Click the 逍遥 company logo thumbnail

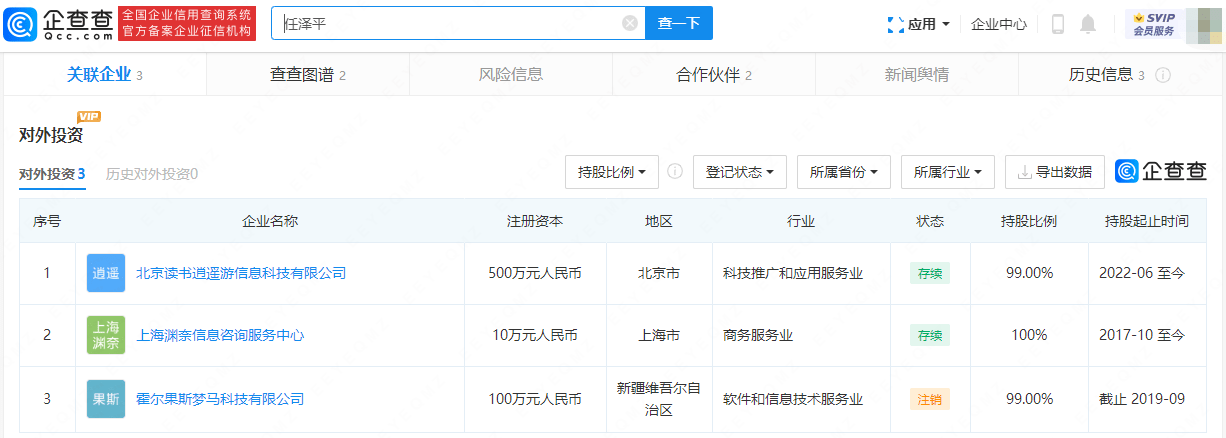(x=106, y=273)
